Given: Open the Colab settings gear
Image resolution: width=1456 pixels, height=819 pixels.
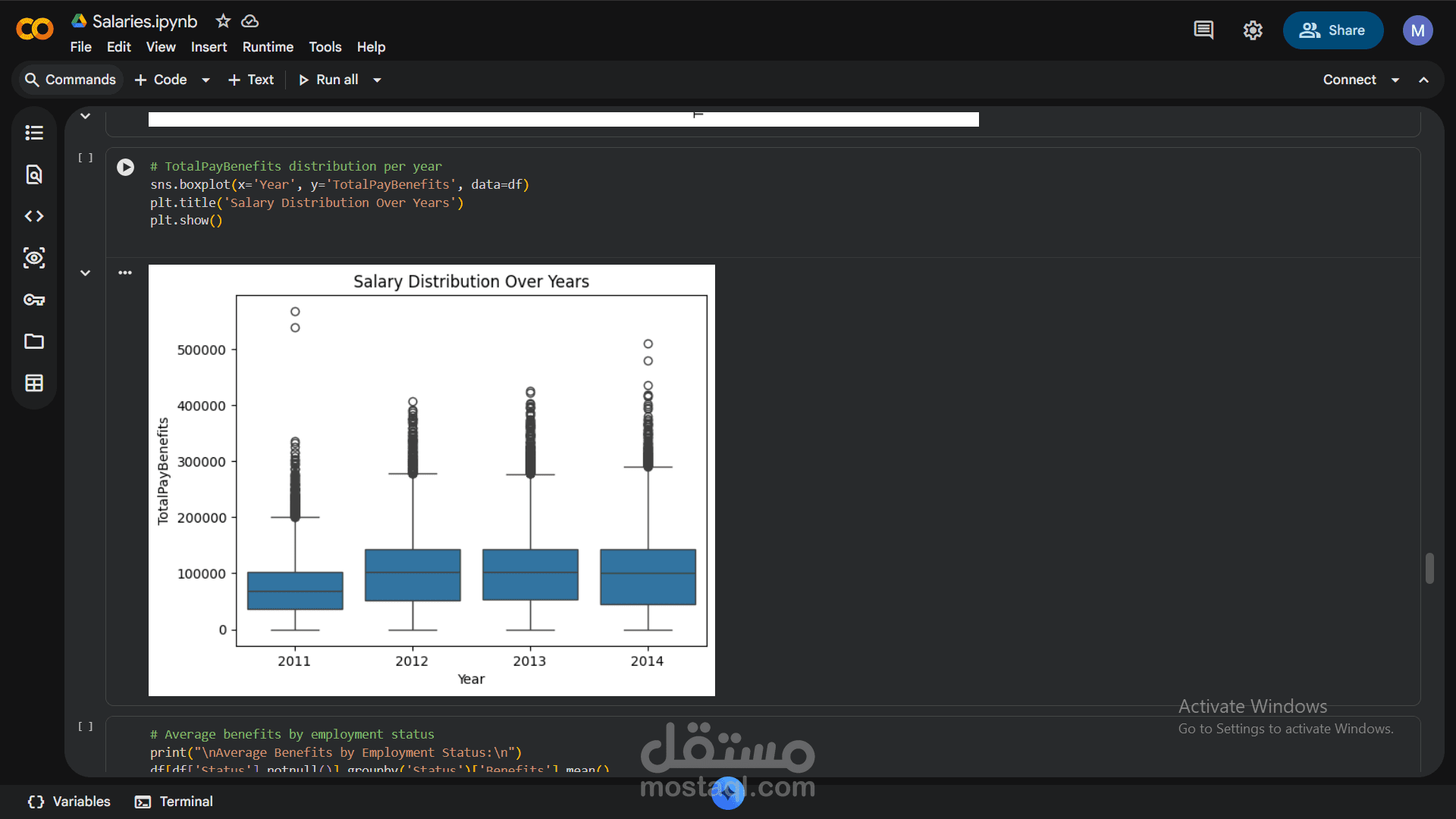Looking at the screenshot, I should coord(1253,30).
